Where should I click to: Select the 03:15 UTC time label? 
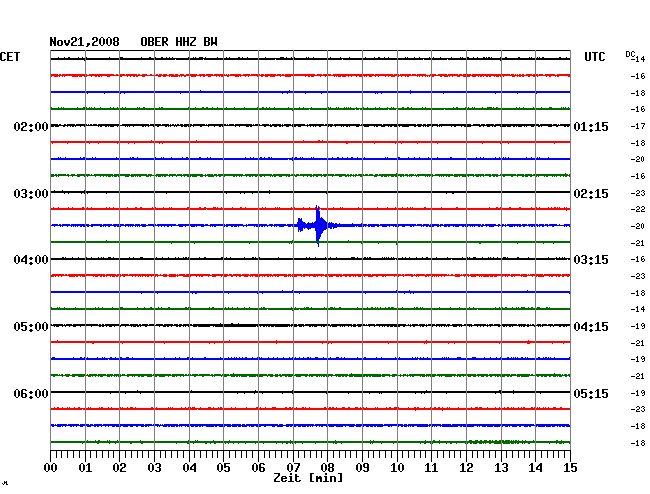click(x=591, y=260)
